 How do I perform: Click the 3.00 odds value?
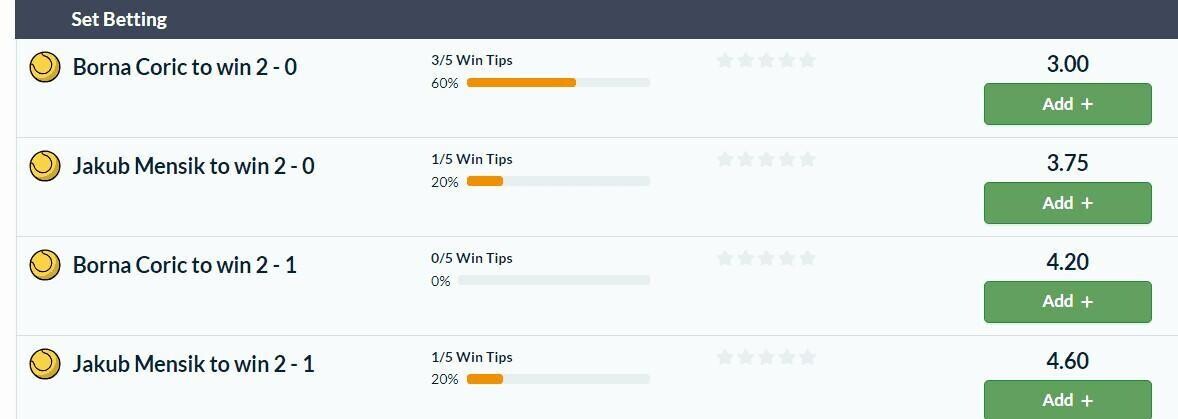pos(1068,64)
